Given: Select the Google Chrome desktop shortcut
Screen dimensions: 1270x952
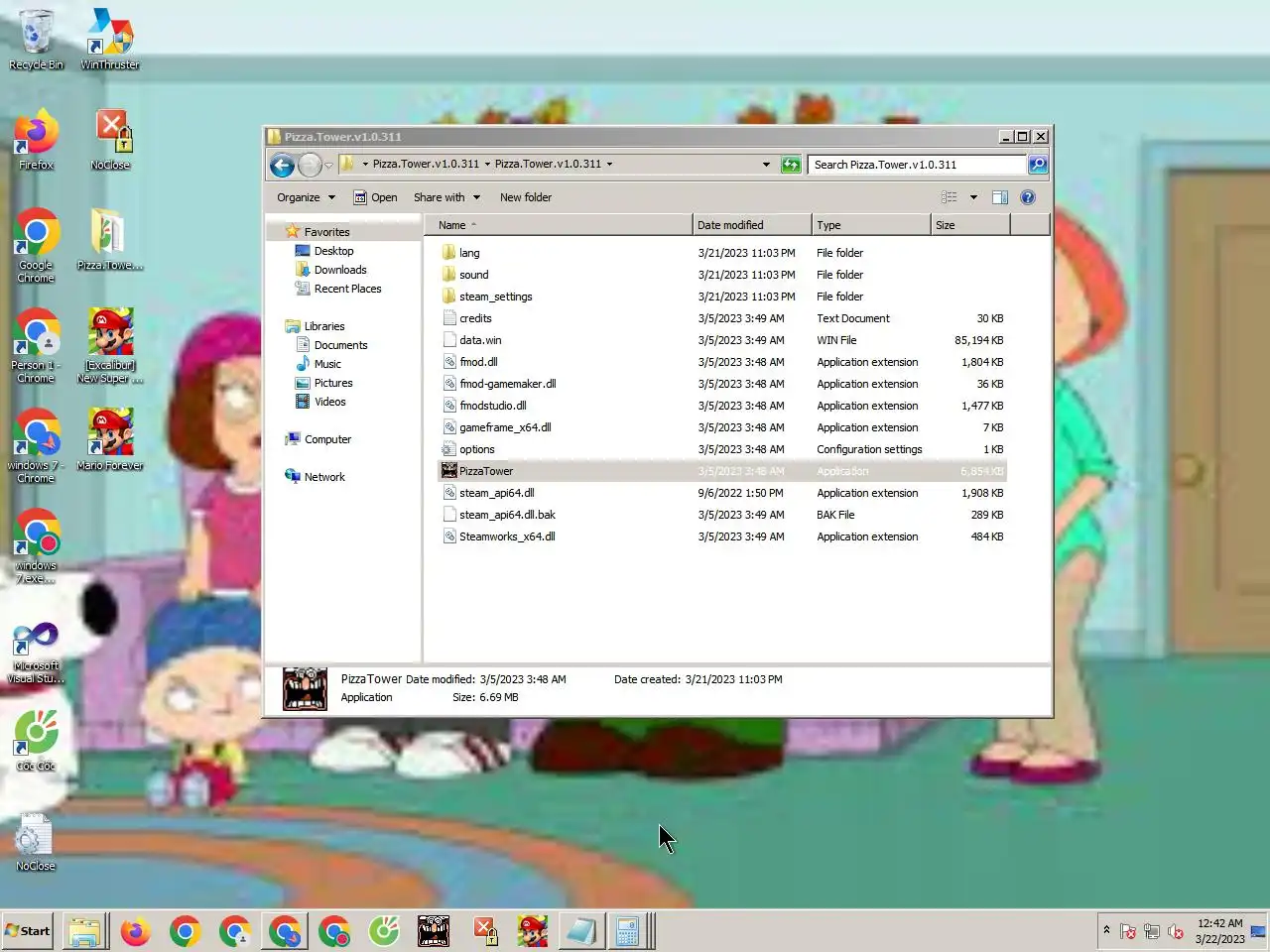Looking at the screenshot, I should tap(36, 246).
